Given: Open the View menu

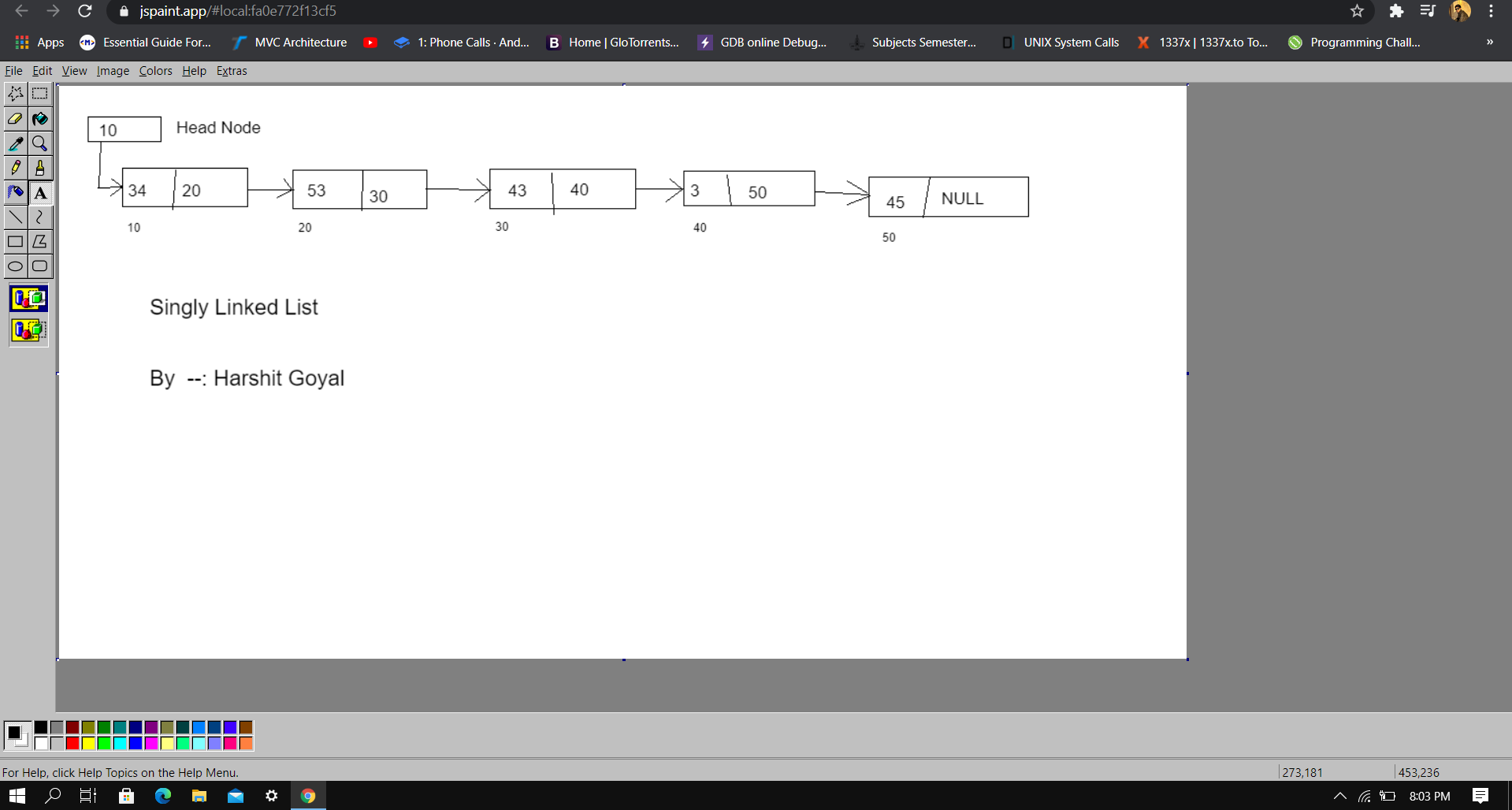Looking at the screenshot, I should click(x=74, y=71).
